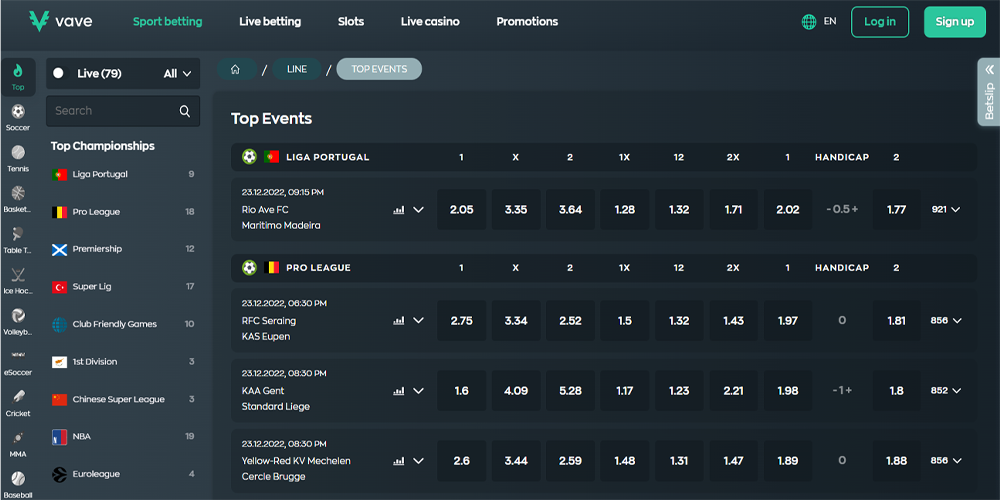The image size is (1000, 500).
Task: Click the Sign up button
Action: (954, 22)
